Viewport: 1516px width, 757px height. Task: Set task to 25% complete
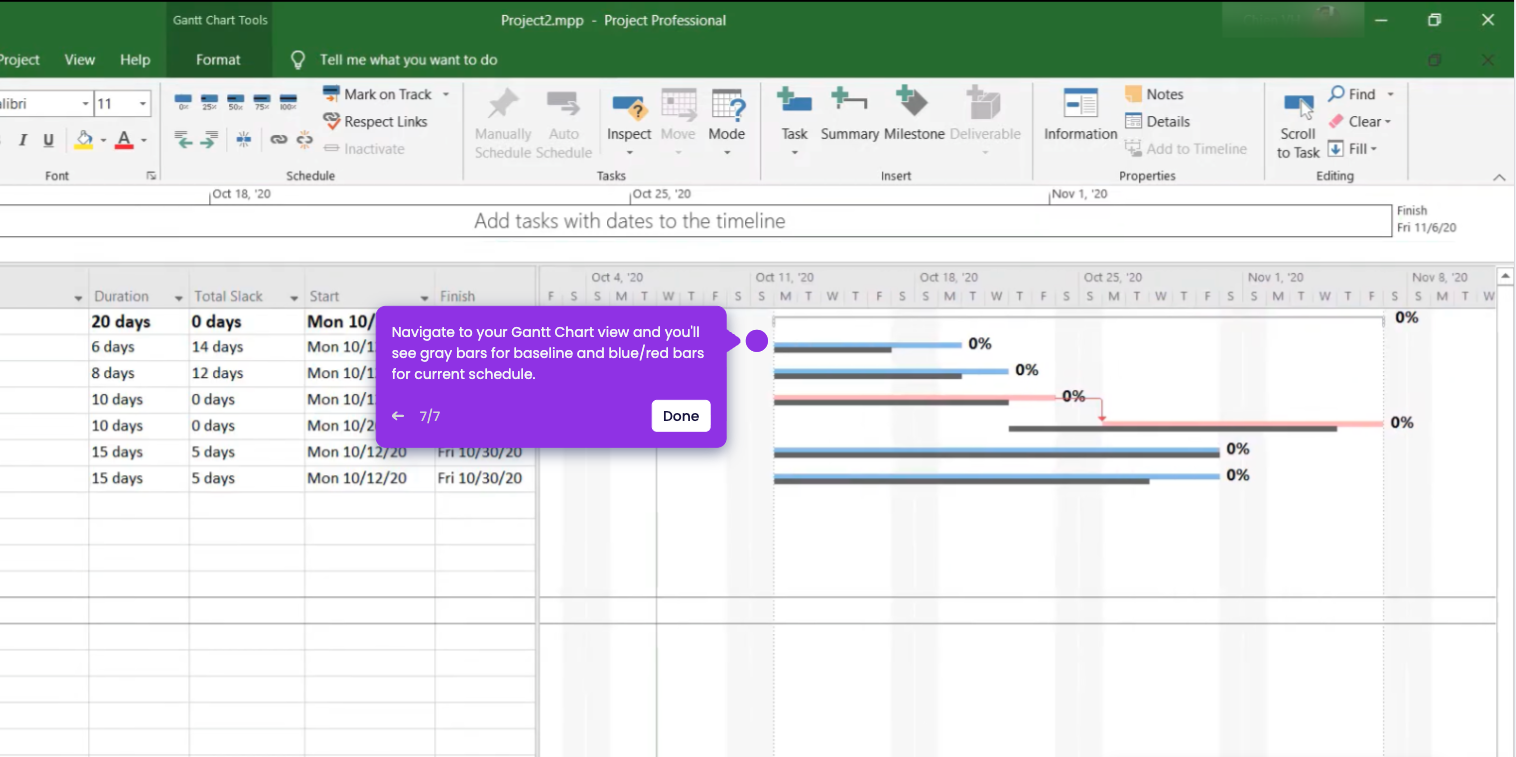pyautogui.click(x=209, y=101)
